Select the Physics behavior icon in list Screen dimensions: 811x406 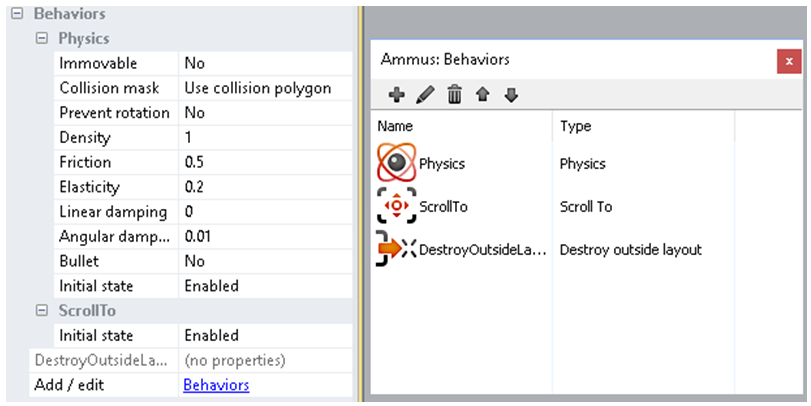click(x=396, y=164)
